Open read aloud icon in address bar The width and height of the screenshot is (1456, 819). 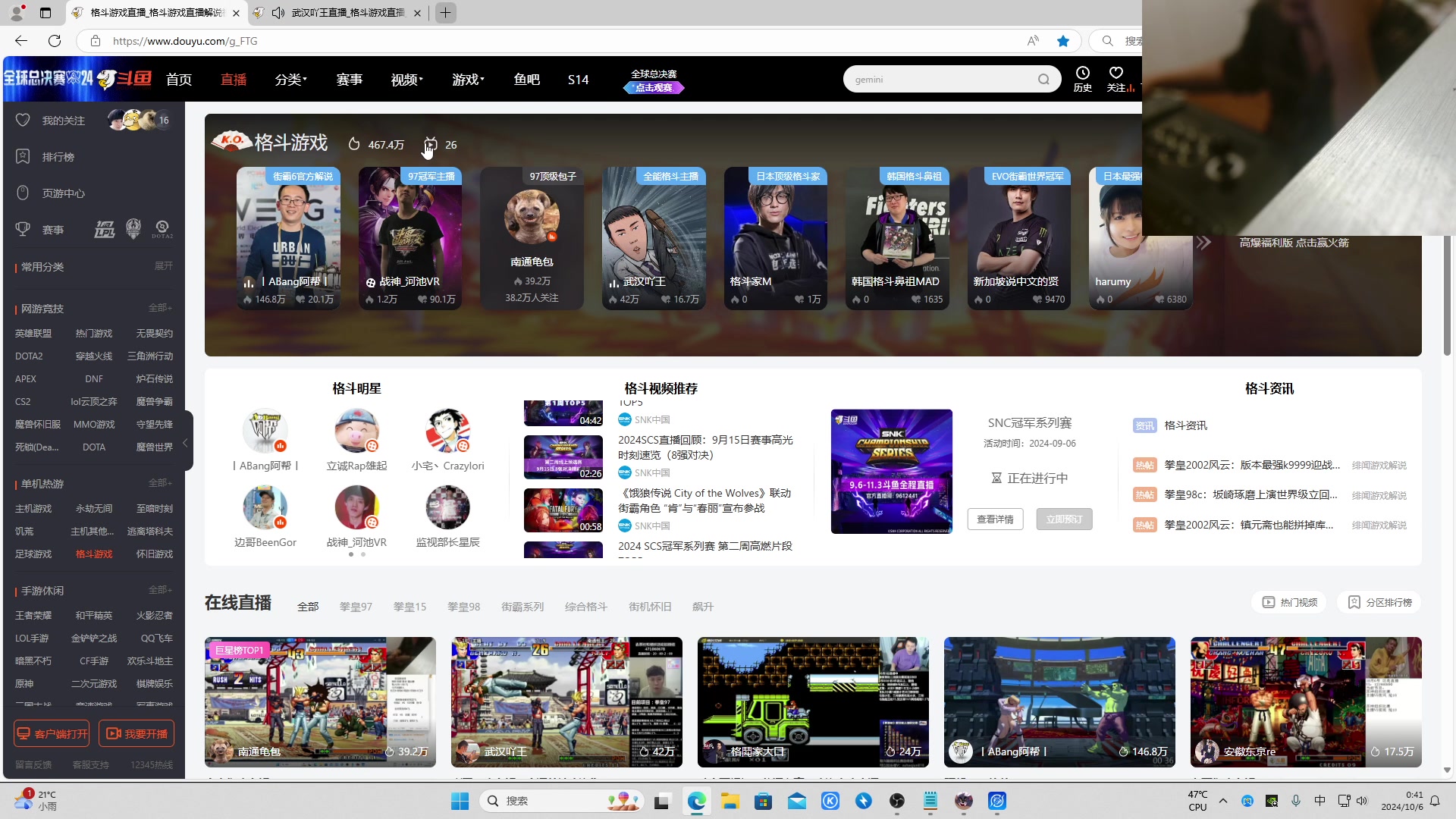tap(1033, 41)
